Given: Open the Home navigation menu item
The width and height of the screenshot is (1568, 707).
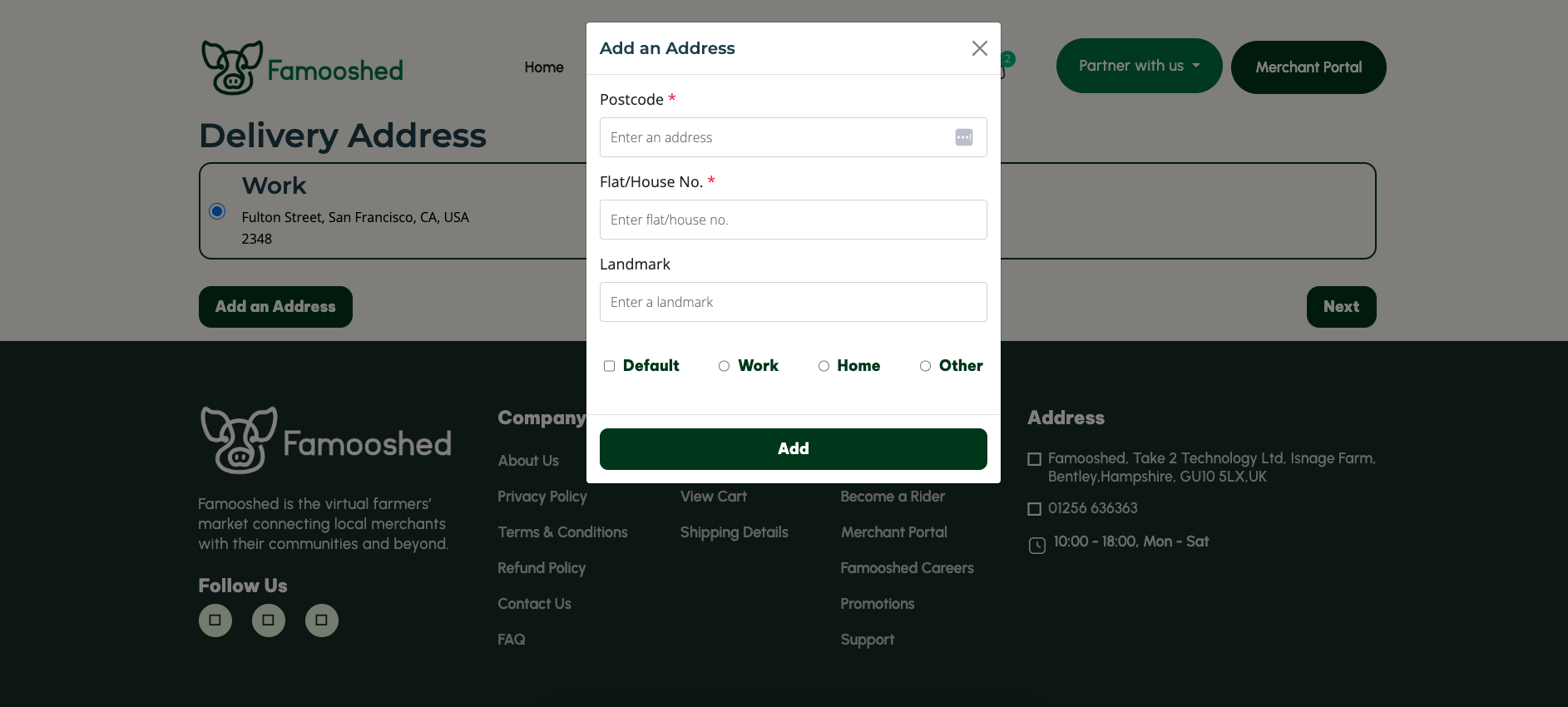Looking at the screenshot, I should point(543,67).
